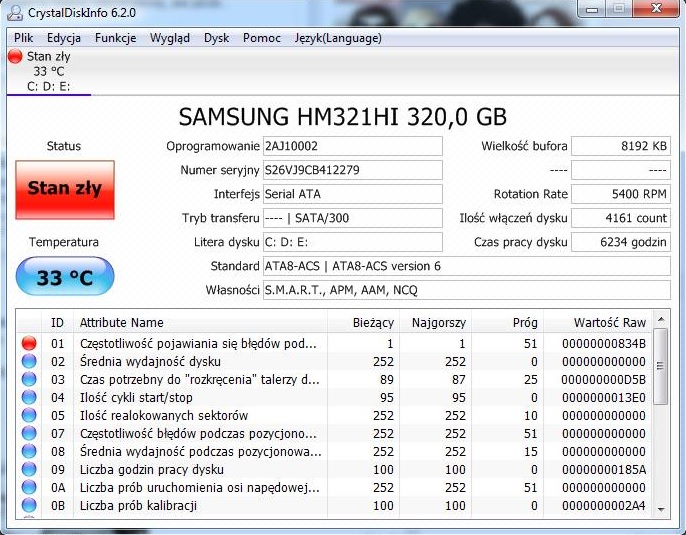Click the blue status icon of attribute 09
The height and width of the screenshot is (535, 686).
coord(29,469)
